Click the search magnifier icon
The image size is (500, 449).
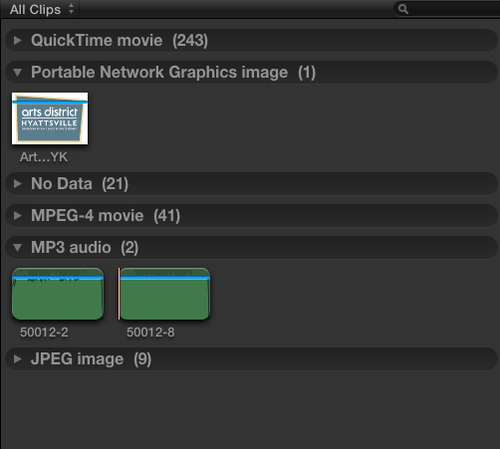[403, 9]
